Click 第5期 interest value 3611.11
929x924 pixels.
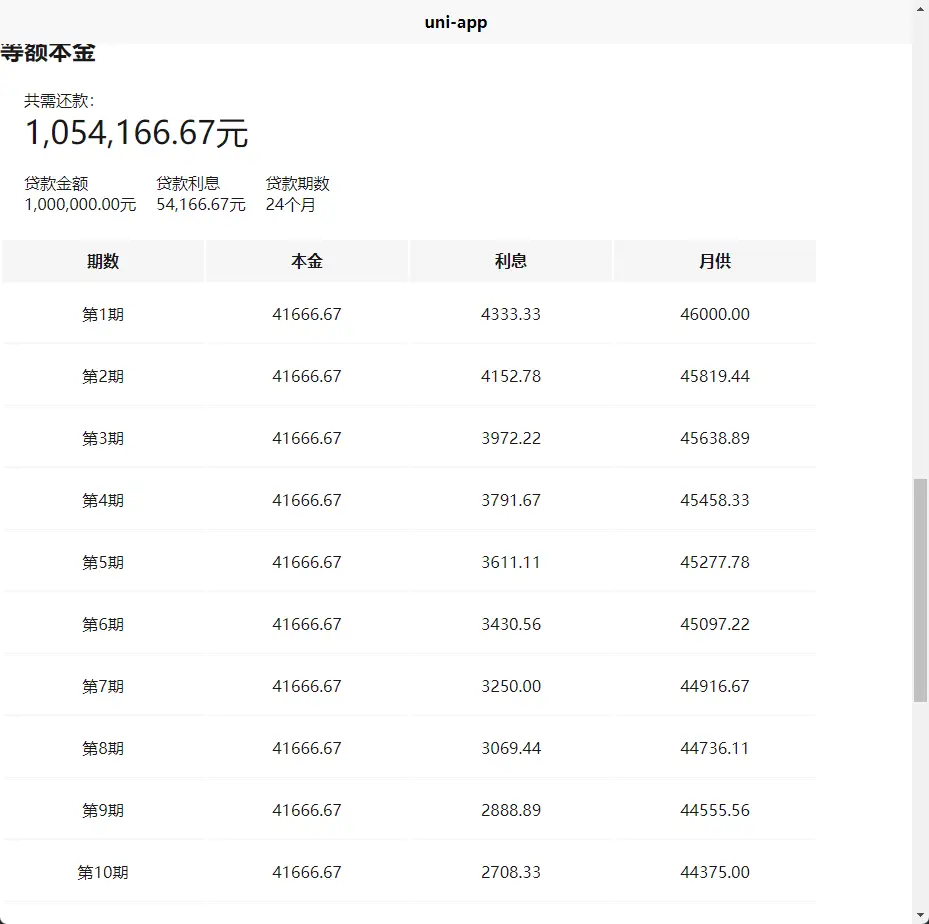pyautogui.click(x=511, y=563)
